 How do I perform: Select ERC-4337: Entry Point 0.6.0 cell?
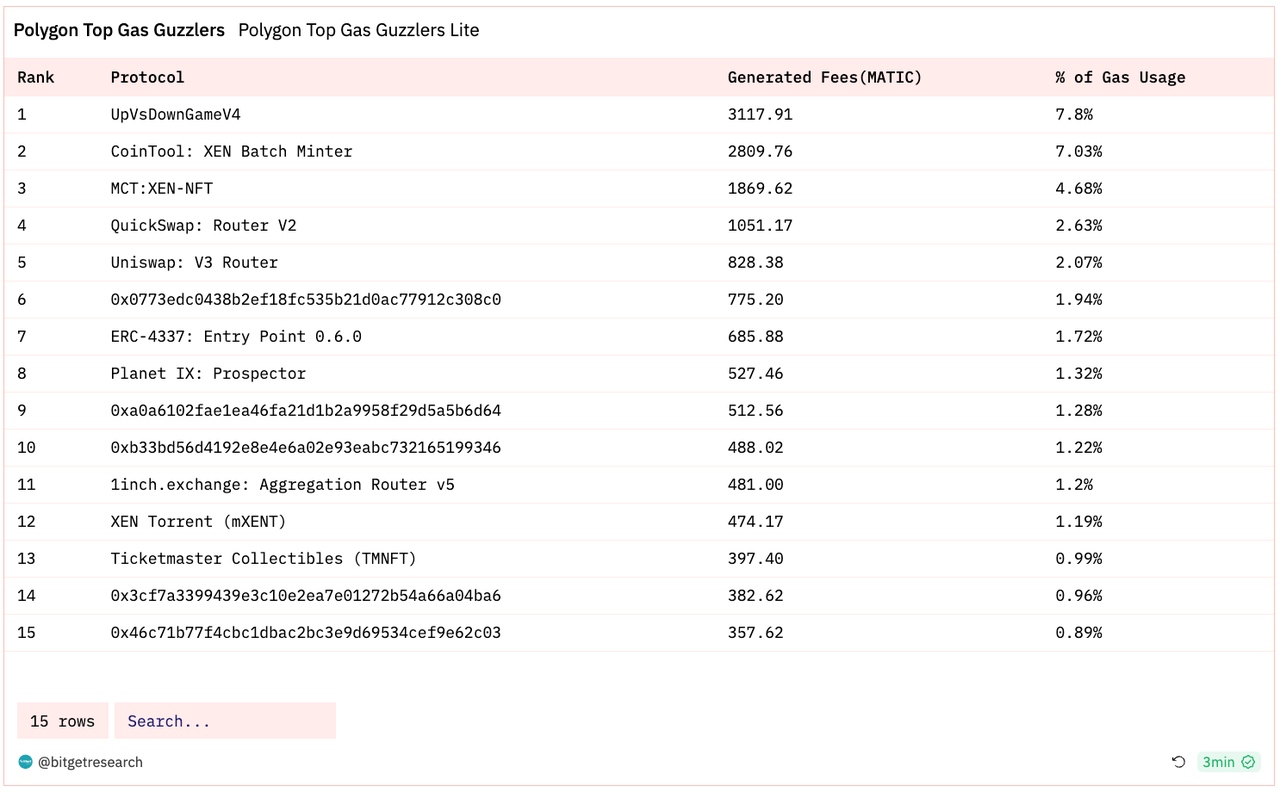[236, 336]
